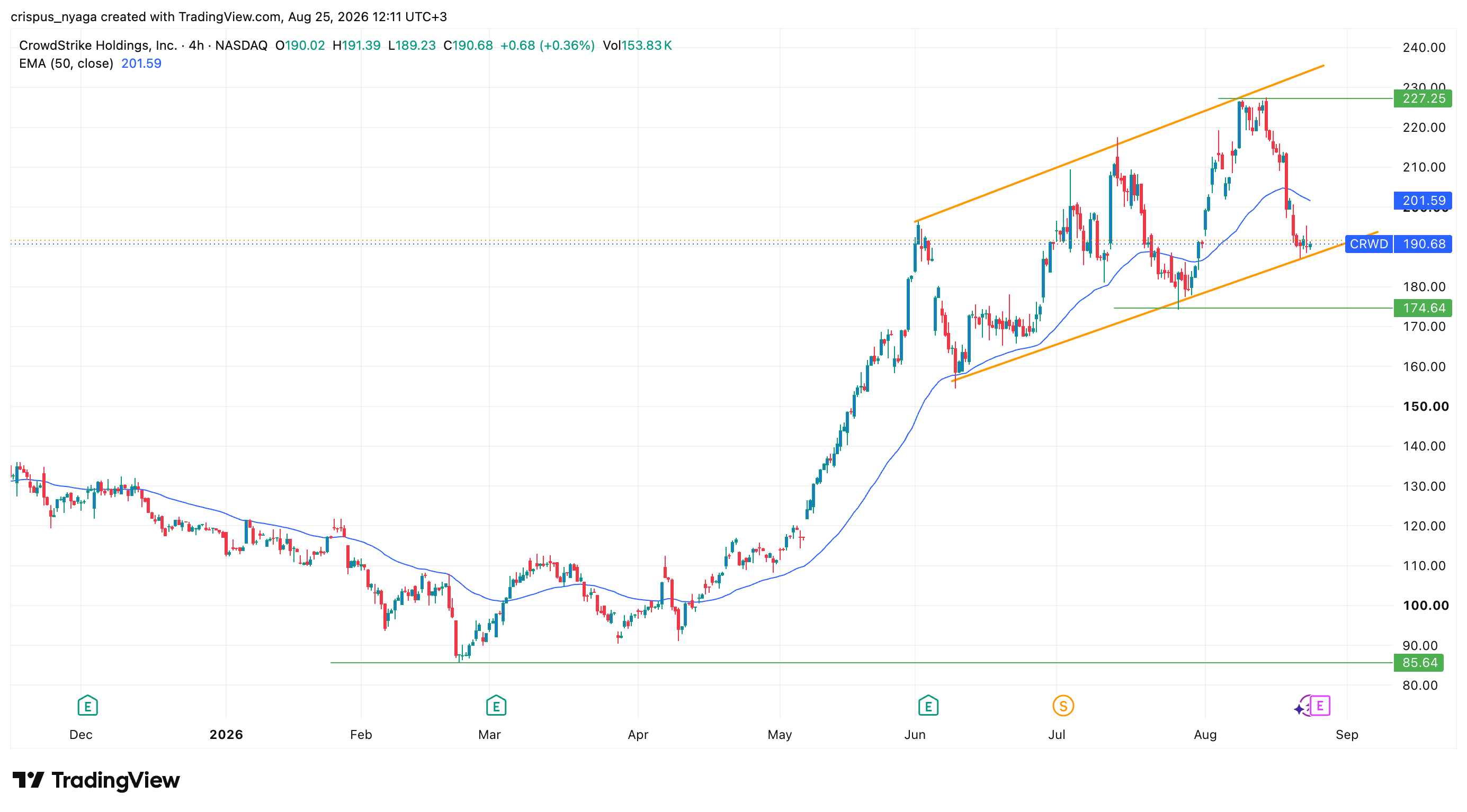The width and height of the screenshot is (1467, 812).
Task: Click the 170.00 price axis label
Action: pyautogui.click(x=1424, y=326)
